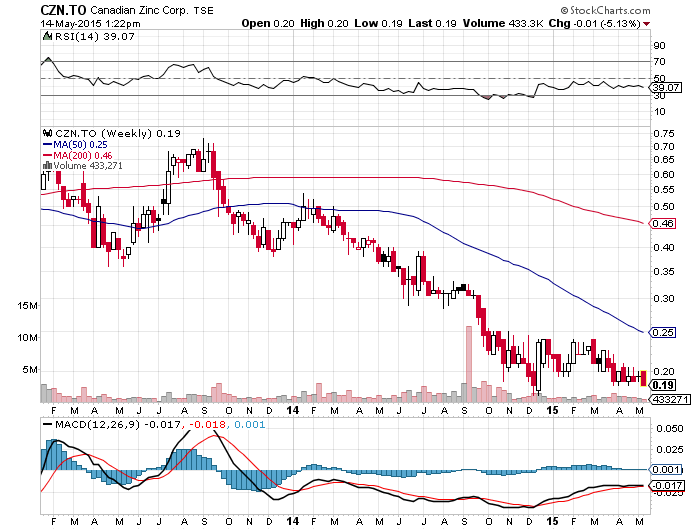The width and height of the screenshot is (700, 530).
Task: Click the red down arrow beside Chg
Action: 645,22
